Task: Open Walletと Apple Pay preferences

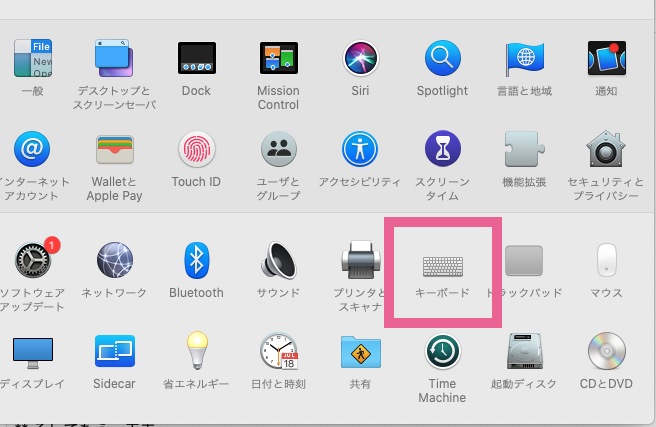Action: coord(115,149)
